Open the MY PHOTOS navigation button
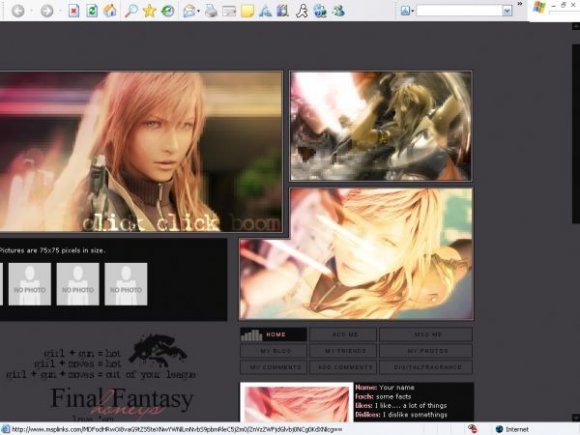This screenshot has width=580, height=435. (426, 351)
